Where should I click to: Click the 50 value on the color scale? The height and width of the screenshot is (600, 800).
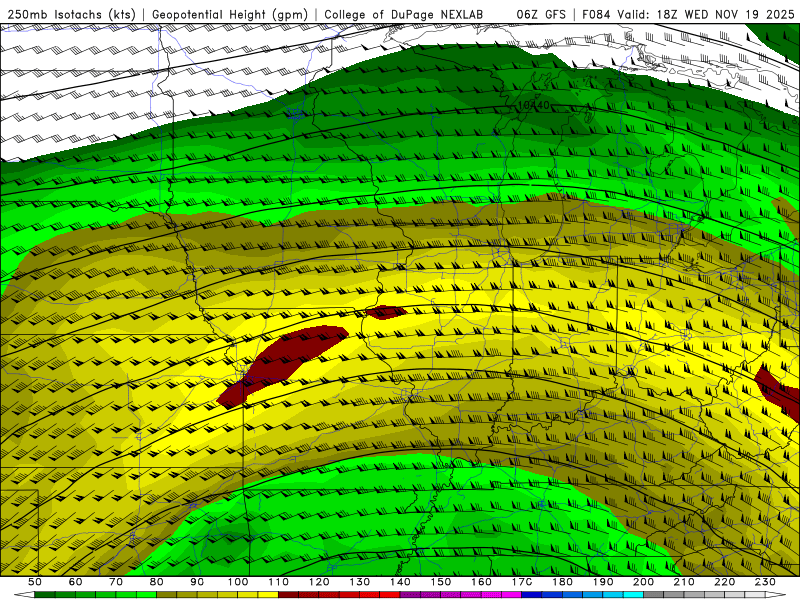34,582
